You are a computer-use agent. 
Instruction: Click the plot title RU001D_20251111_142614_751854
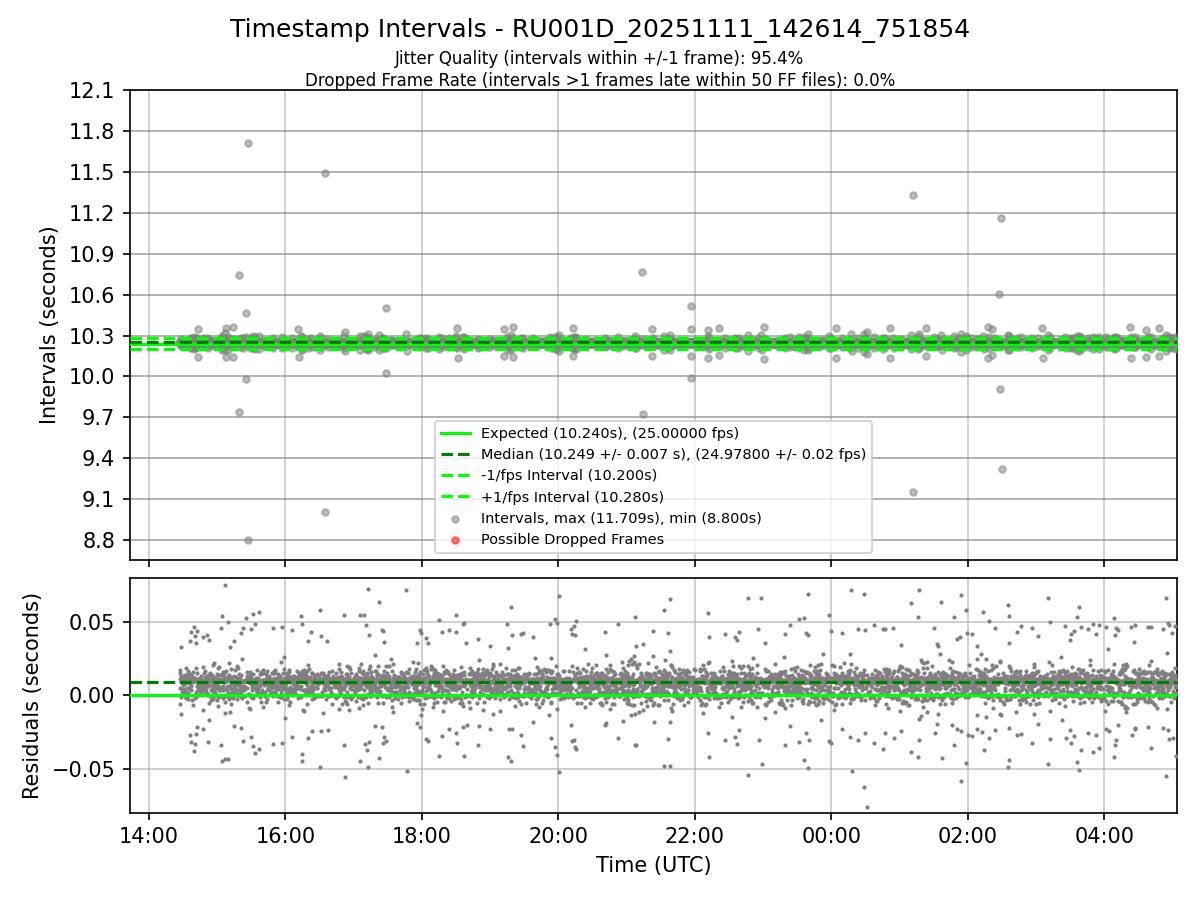pos(600,29)
